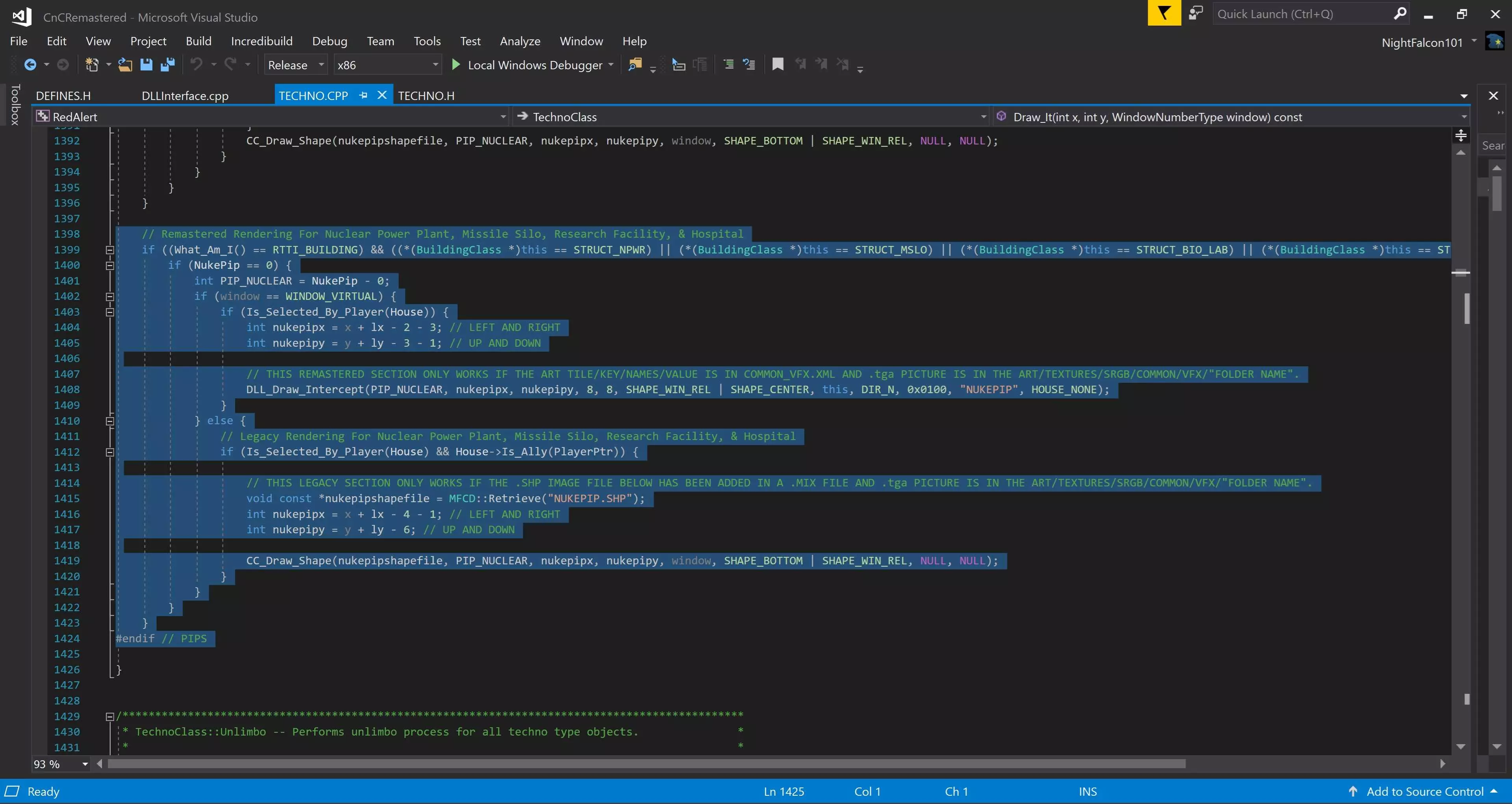Image resolution: width=1512 pixels, height=804 pixels.
Task: Click the feedback icon beside Quick Launch
Action: pyautogui.click(x=1195, y=13)
